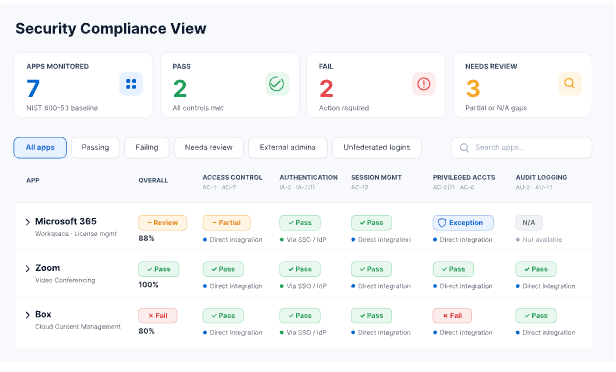The height and width of the screenshot is (372, 616).
Task: Show apps needing review filter
Action: tap(209, 148)
